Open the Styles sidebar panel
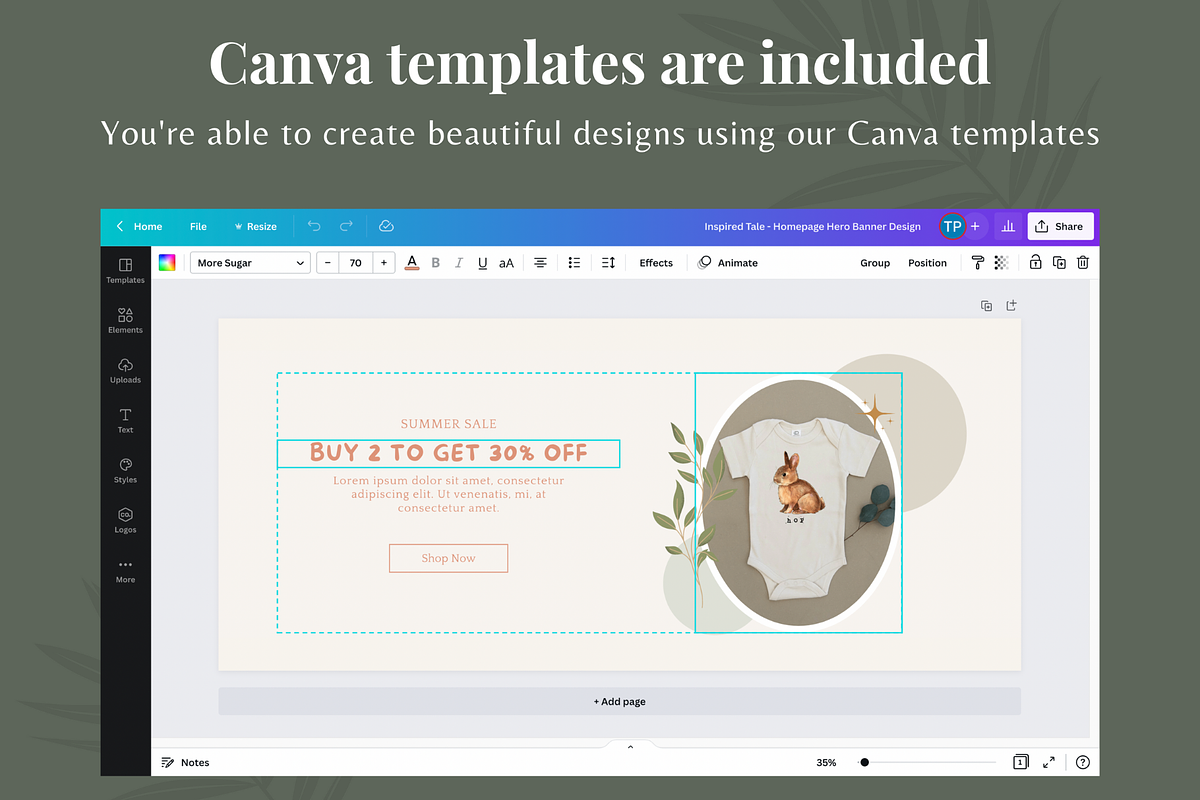 point(125,470)
